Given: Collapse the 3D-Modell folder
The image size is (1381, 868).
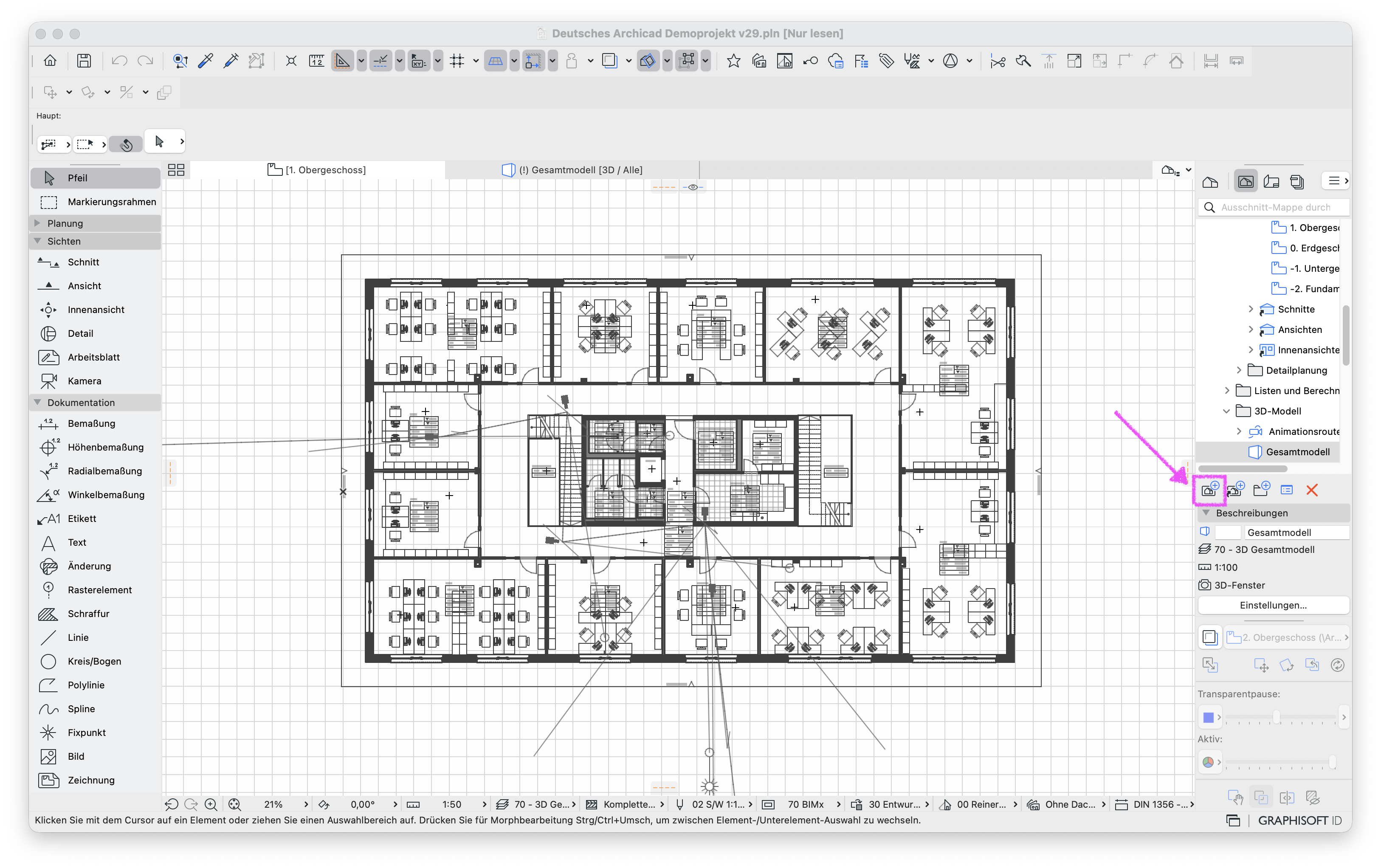Looking at the screenshot, I should [x=1226, y=411].
